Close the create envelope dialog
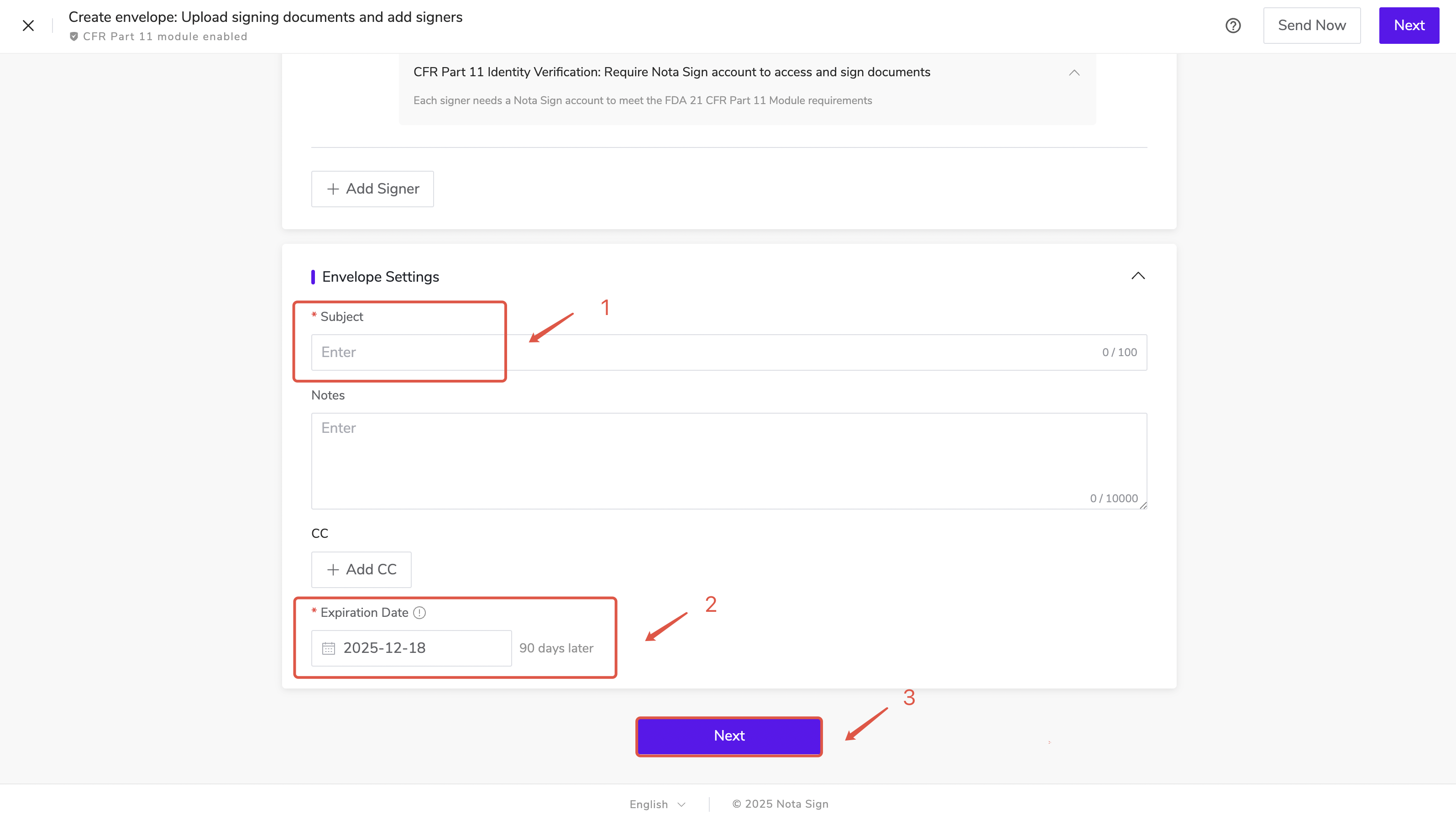Screen dimensions: 1456x820 28,26
